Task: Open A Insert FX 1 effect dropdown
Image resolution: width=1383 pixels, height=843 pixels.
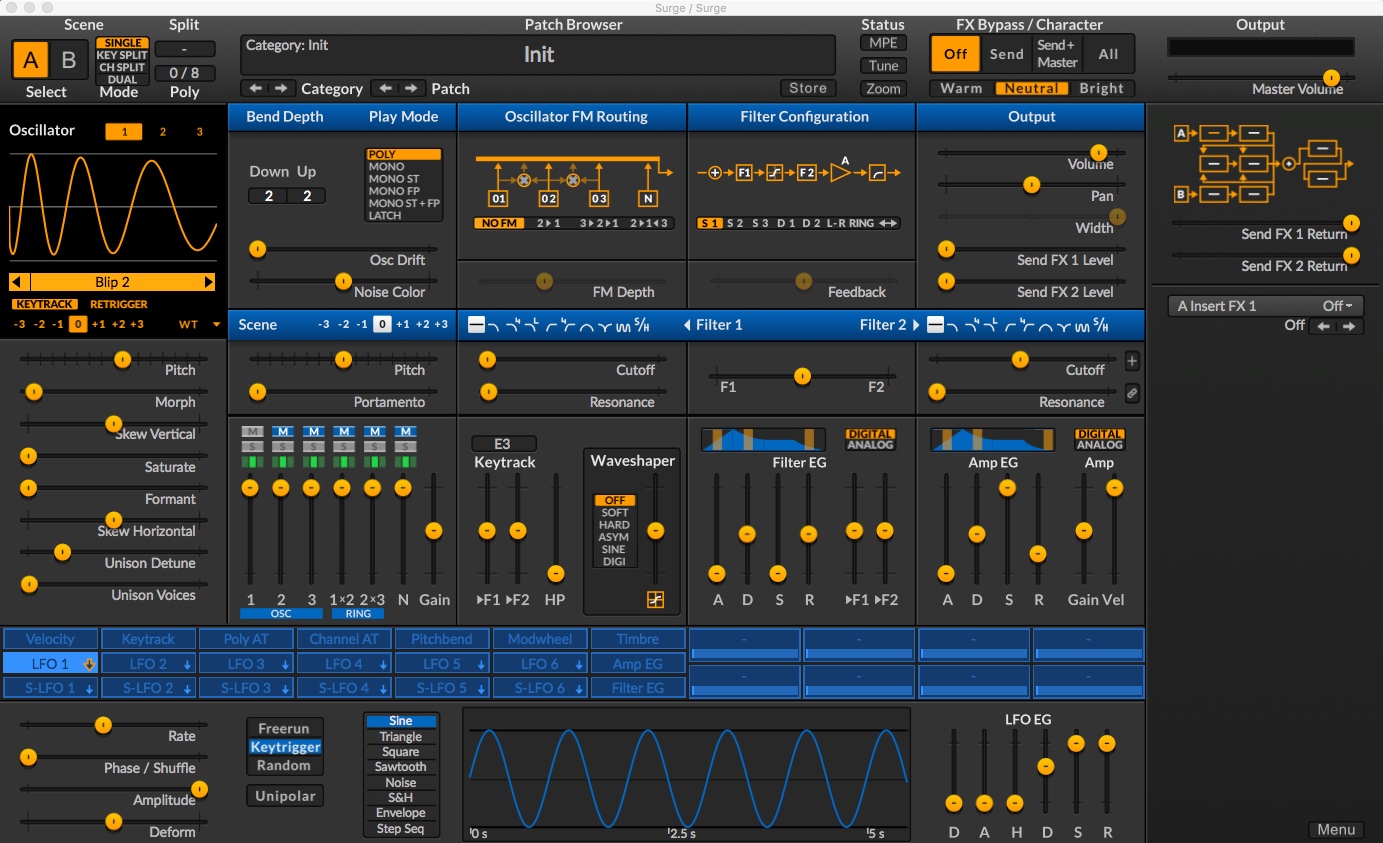Action: pos(1265,306)
